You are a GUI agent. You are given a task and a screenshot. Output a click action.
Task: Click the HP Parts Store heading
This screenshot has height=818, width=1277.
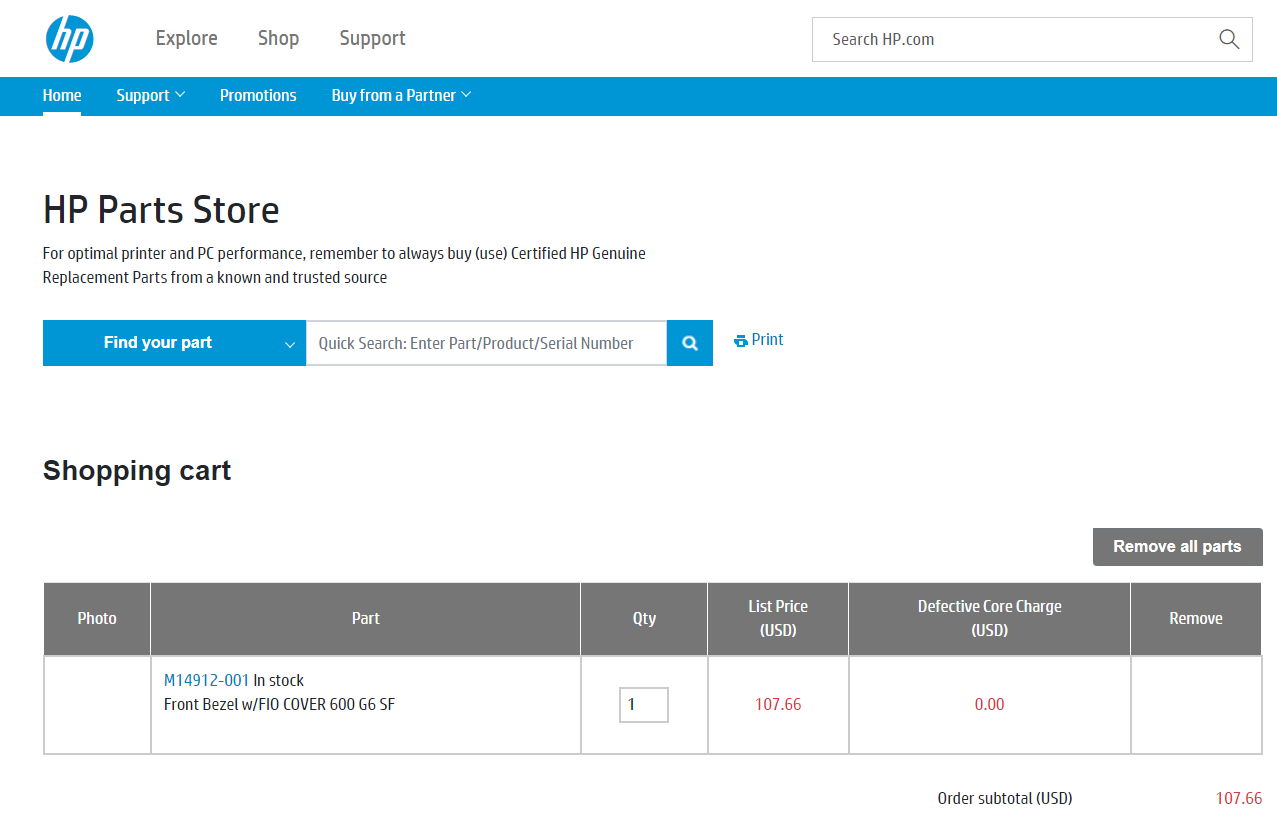click(161, 210)
